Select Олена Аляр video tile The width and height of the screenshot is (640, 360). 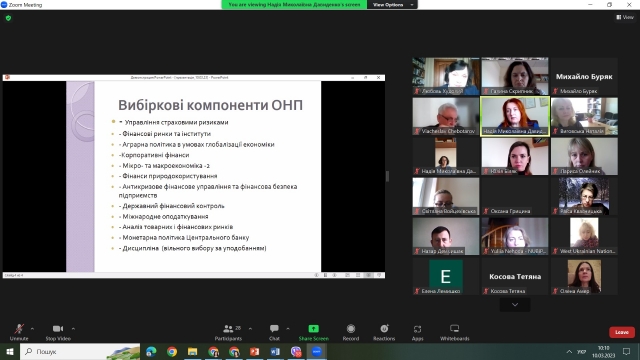[x=584, y=276]
